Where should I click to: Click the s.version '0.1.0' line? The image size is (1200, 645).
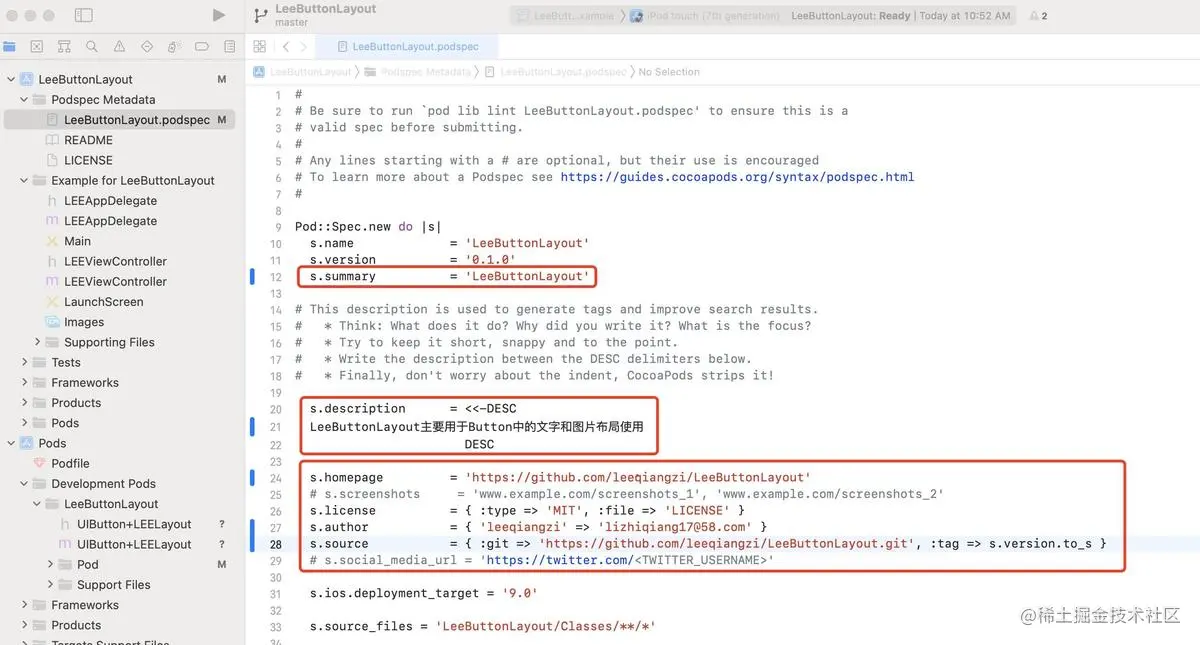point(413,260)
